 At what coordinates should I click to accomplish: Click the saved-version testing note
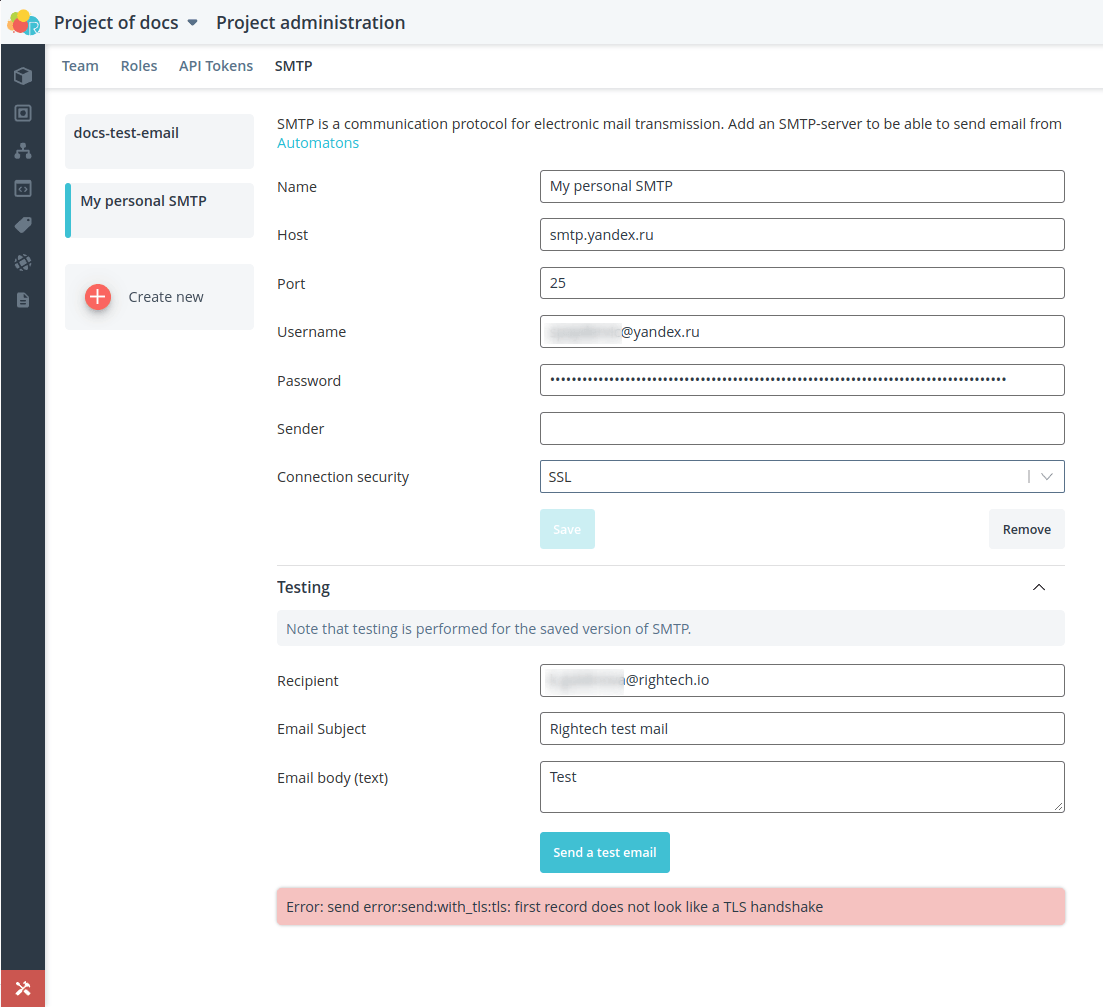coord(670,629)
